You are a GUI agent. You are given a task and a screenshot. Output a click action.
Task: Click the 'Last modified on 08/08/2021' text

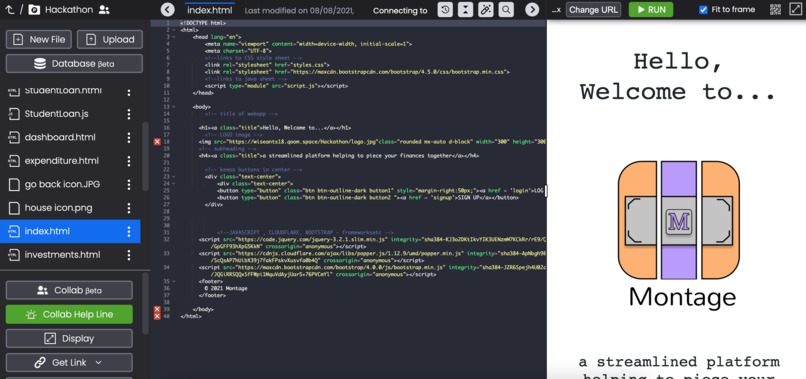[299, 10]
